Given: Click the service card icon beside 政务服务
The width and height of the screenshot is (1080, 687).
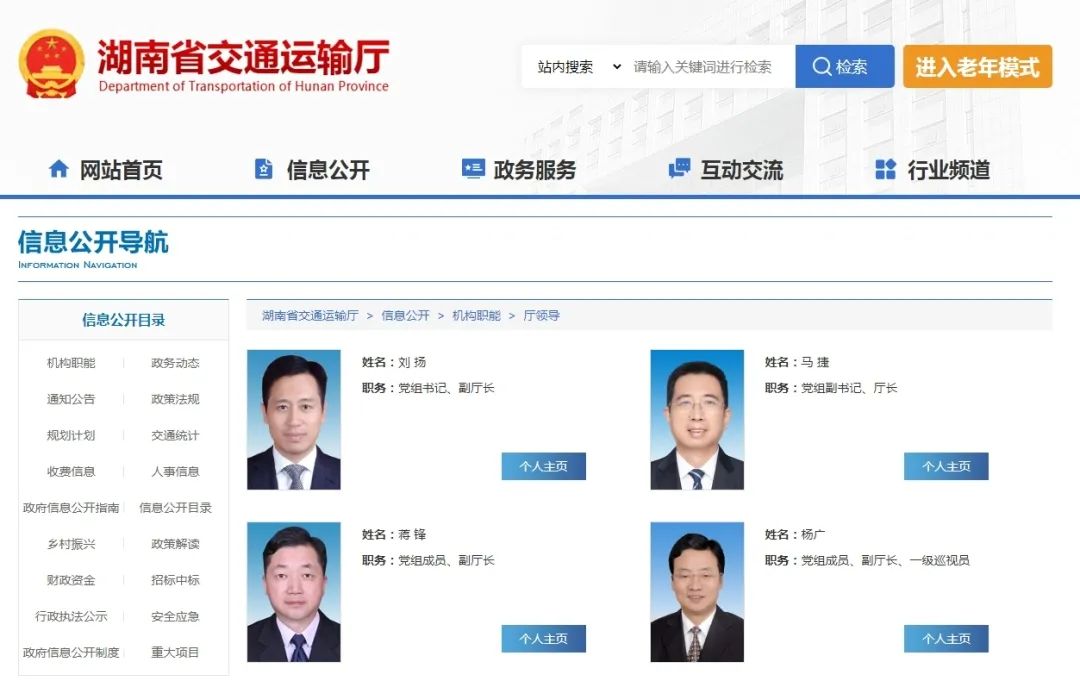Looking at the screenshot, I should (473, 169).
